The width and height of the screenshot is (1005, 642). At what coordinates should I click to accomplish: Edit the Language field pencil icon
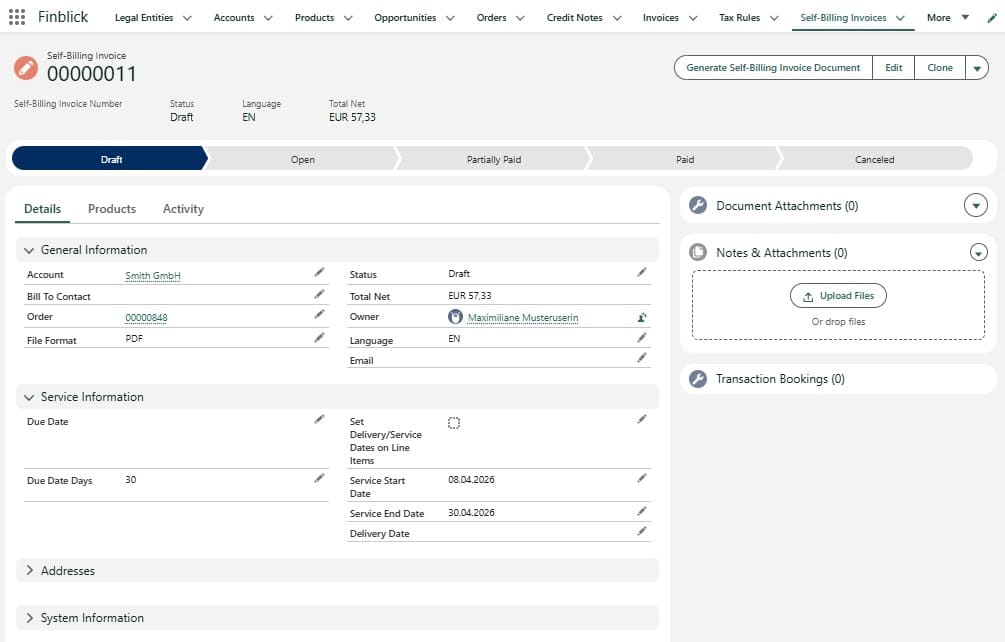click(642, 338)
